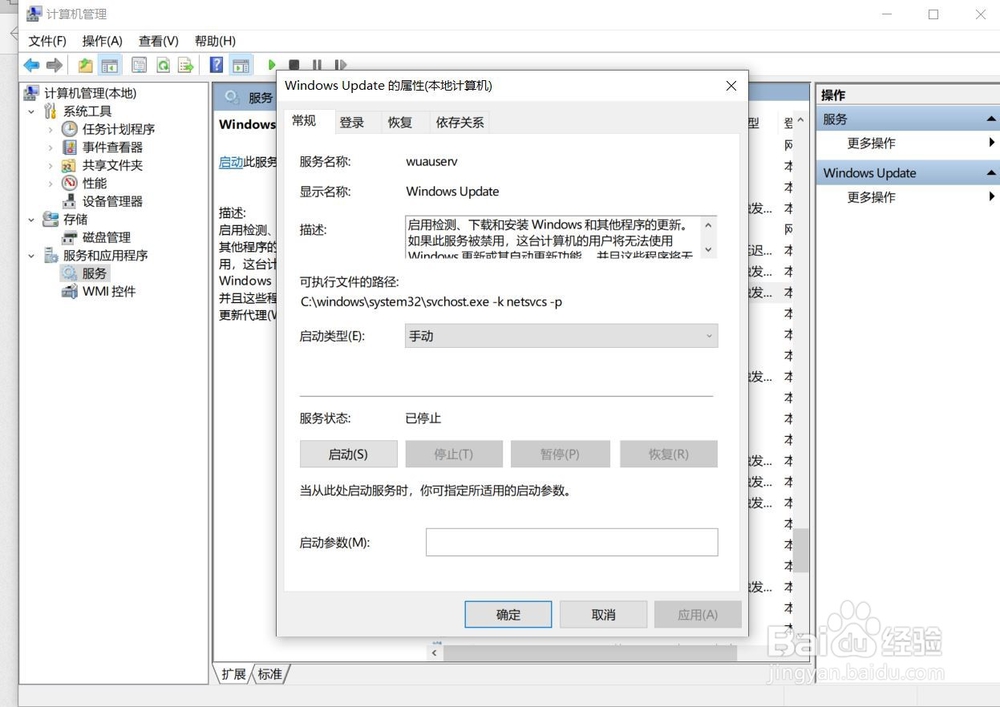Click the 确定 button
1000x707 pixels.
click(x=508, y=615)
